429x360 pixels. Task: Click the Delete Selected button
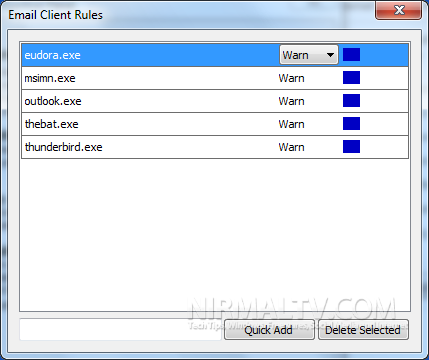pos(363,330)
